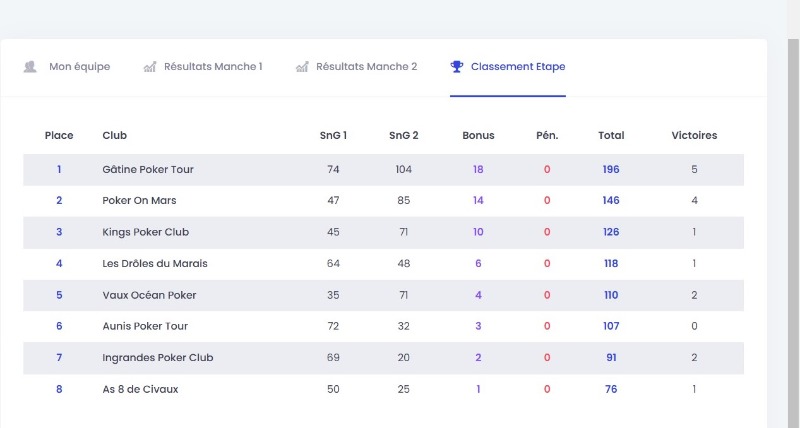Image resolution: width=800 pixels, height=428 pixels.
Task: Click the As 8 de Civaux entry
Action: pos(140,389)
